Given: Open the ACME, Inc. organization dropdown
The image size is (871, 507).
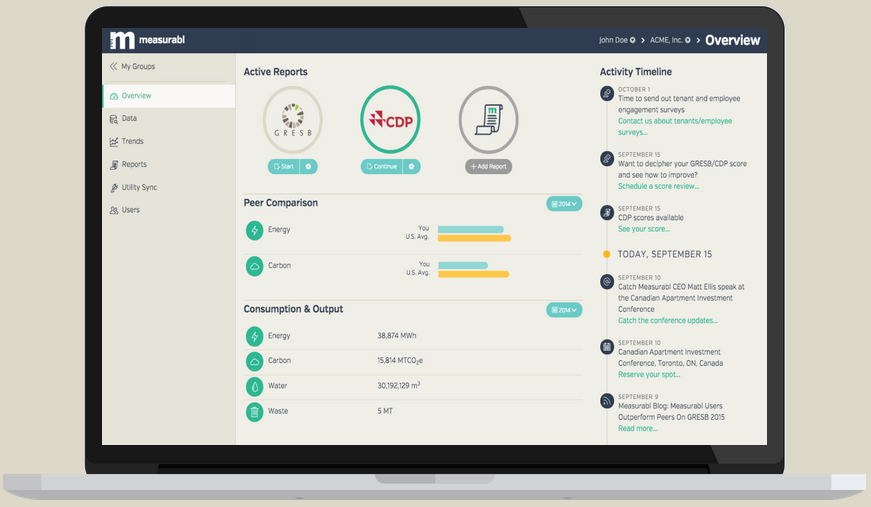Looking at the screenshot, I should click(670, 40).
